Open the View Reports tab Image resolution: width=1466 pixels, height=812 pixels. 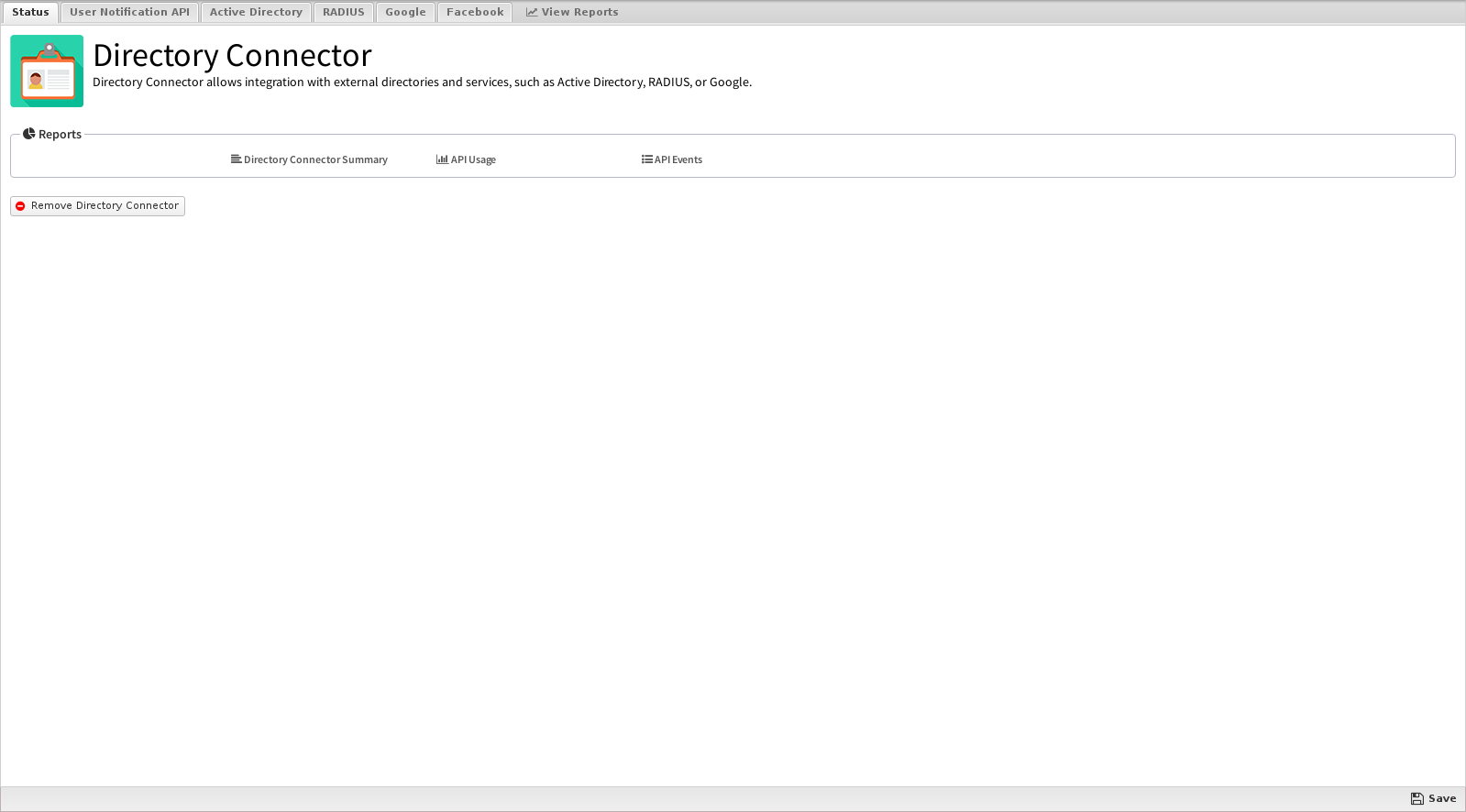pos(572,12)
